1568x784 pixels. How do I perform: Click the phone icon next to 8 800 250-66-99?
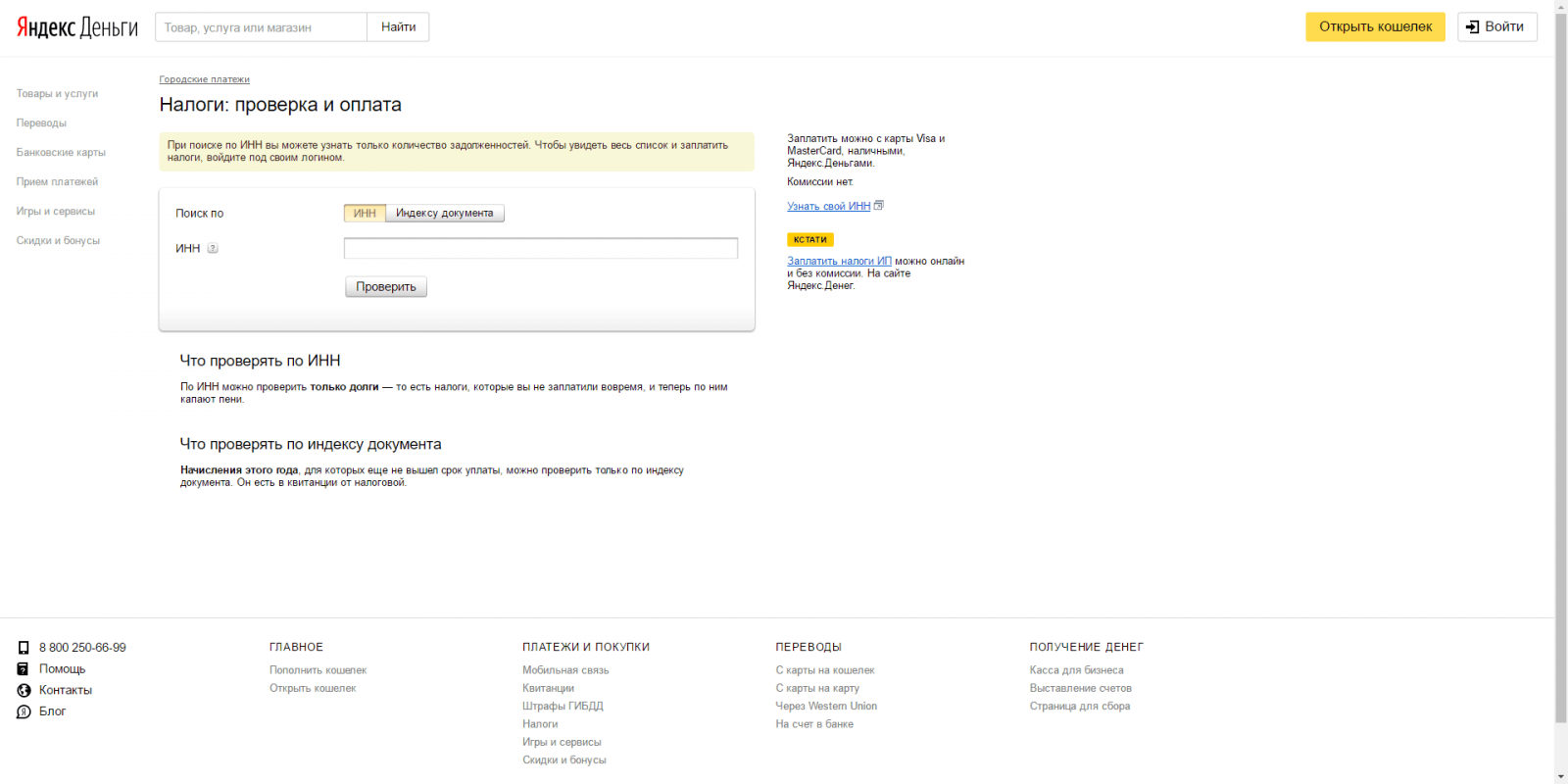coord(24,648)
